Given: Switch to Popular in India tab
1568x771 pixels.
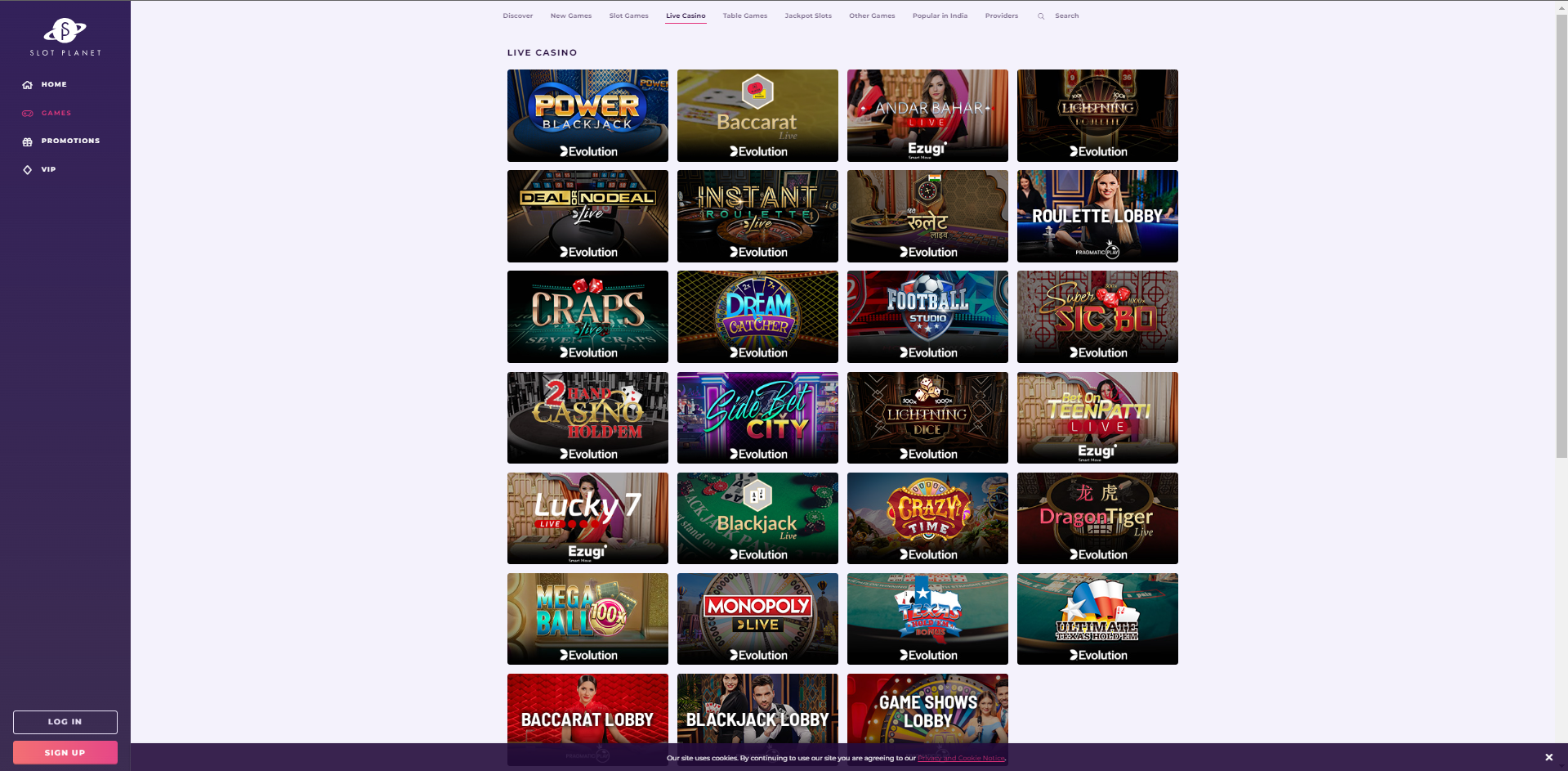Looking at the screenshot, I should point(940,16).
